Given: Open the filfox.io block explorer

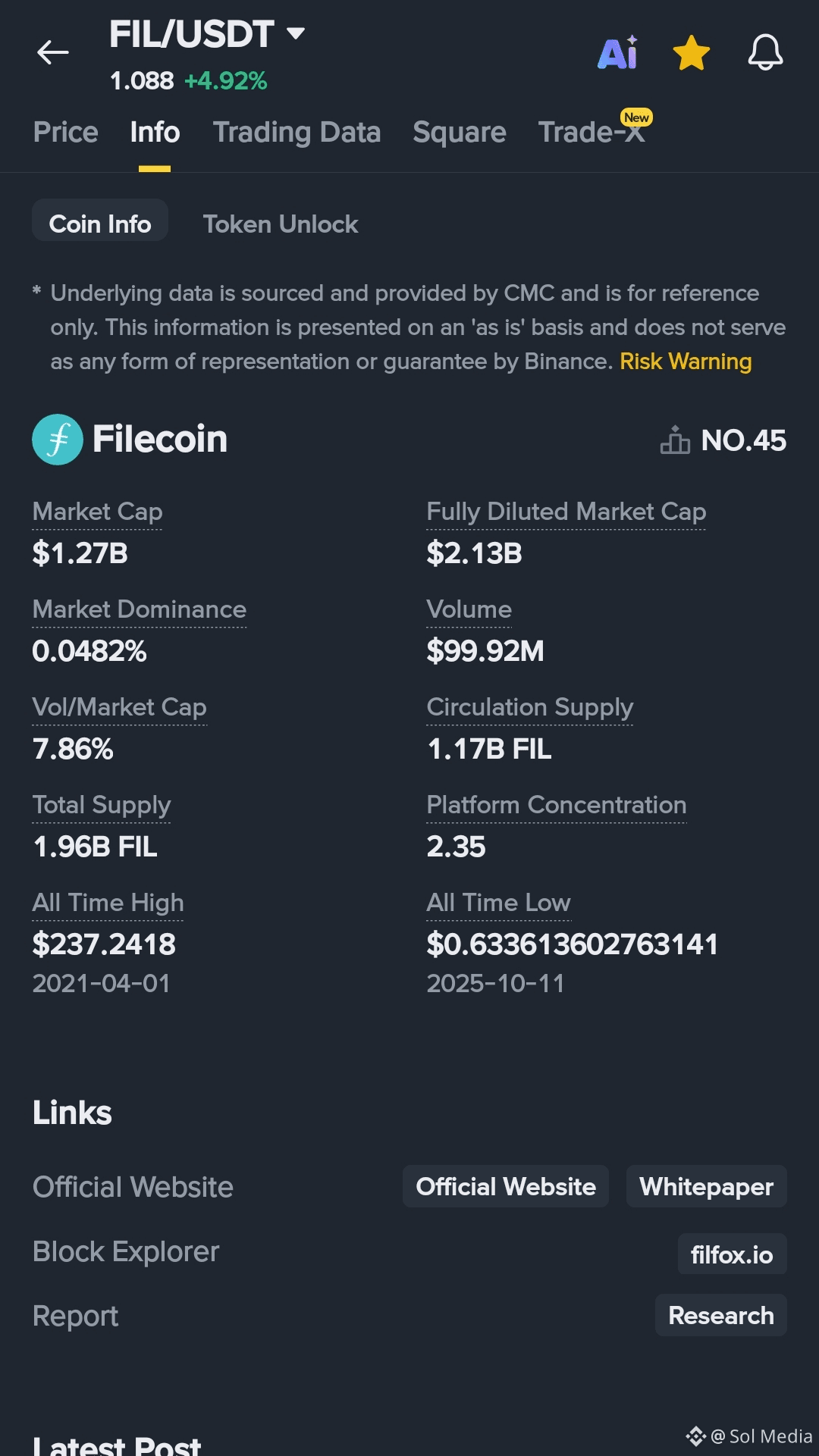Looking at the screenshot, I should point(732,1254).
